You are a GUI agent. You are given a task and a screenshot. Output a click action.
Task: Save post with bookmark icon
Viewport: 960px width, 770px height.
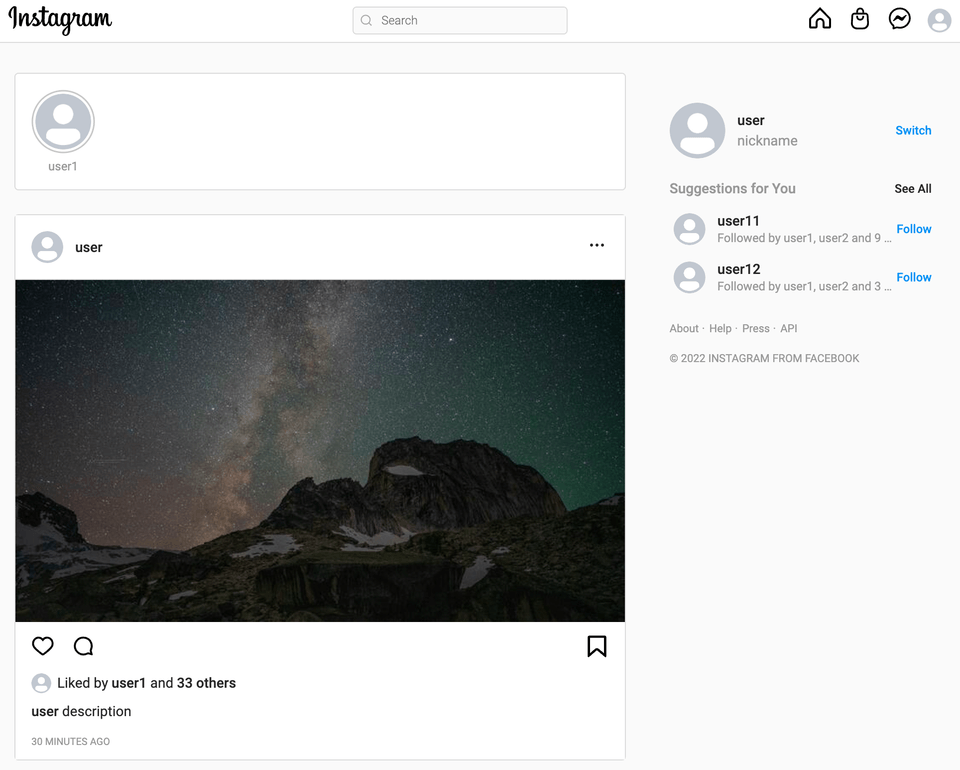point(597,646)
